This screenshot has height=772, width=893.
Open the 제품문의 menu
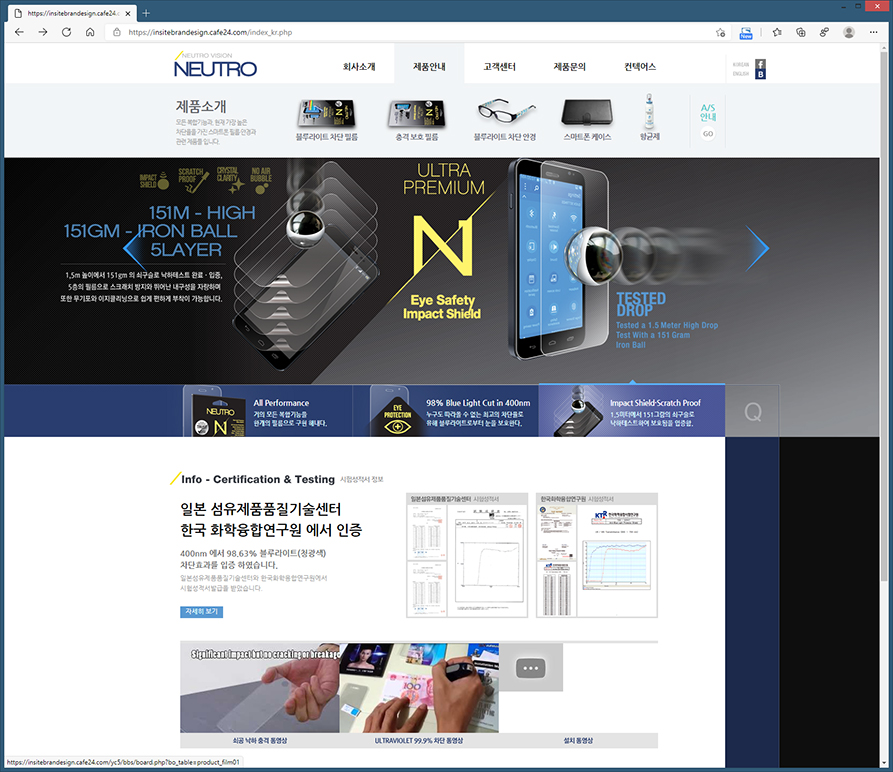click(x=570, y=67)
